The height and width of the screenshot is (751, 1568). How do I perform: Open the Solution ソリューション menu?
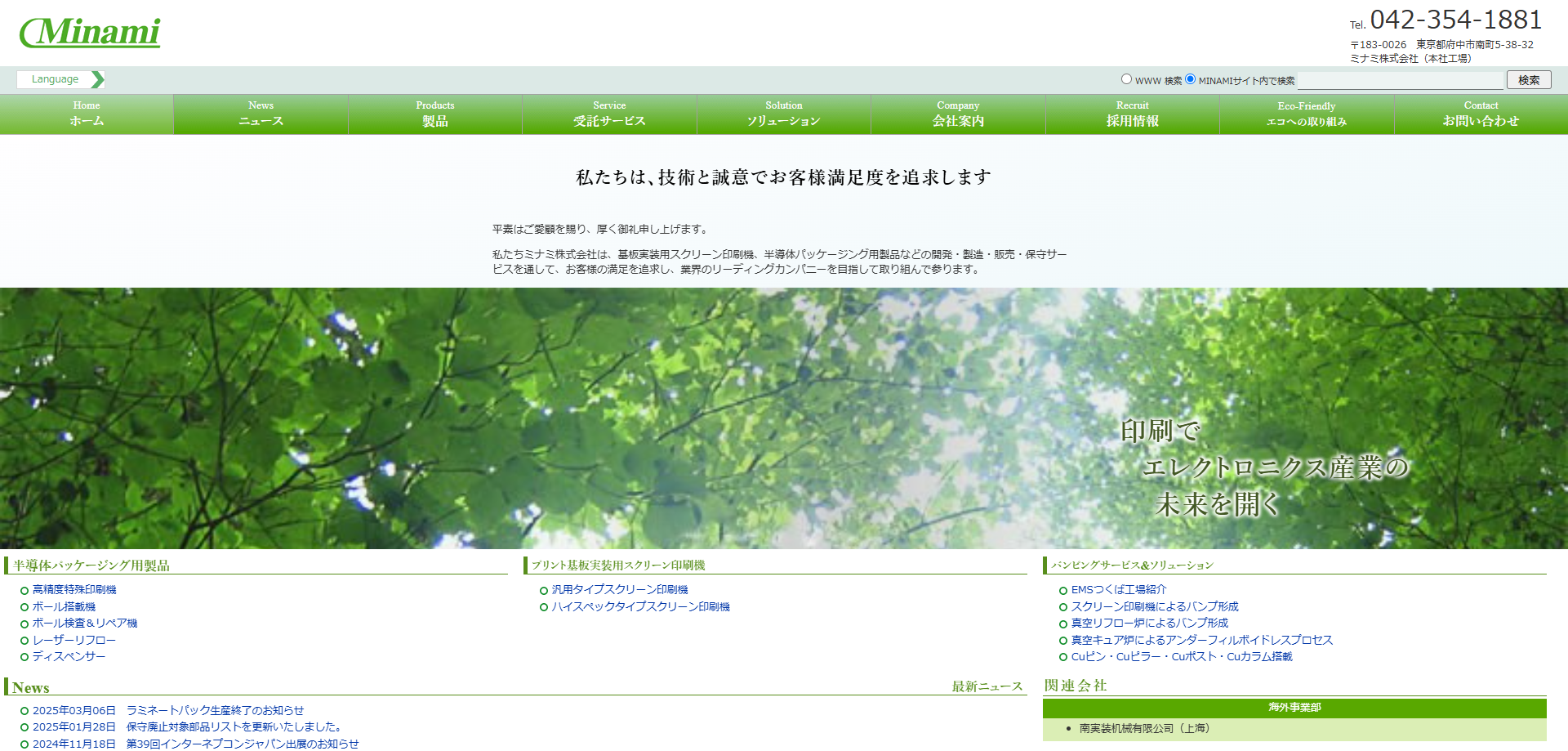coord(784,114)
